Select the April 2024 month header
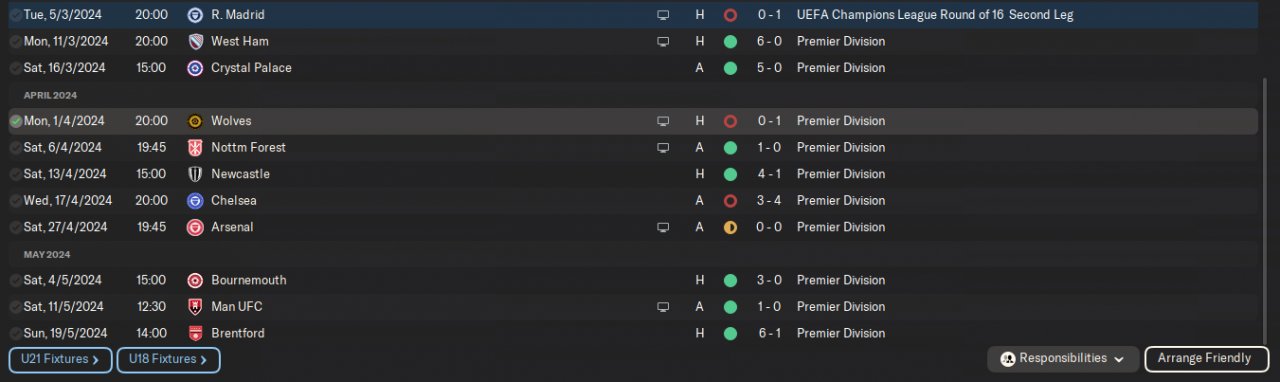The image size is (1280, 382). [x=51, y=95]
